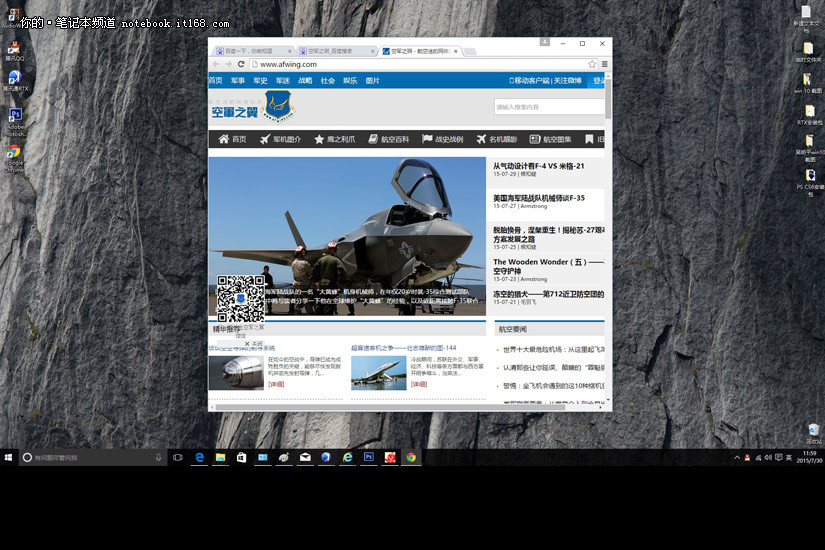Open article 从气动设计看F-4 VS 米格-21

tap(539, 166)
